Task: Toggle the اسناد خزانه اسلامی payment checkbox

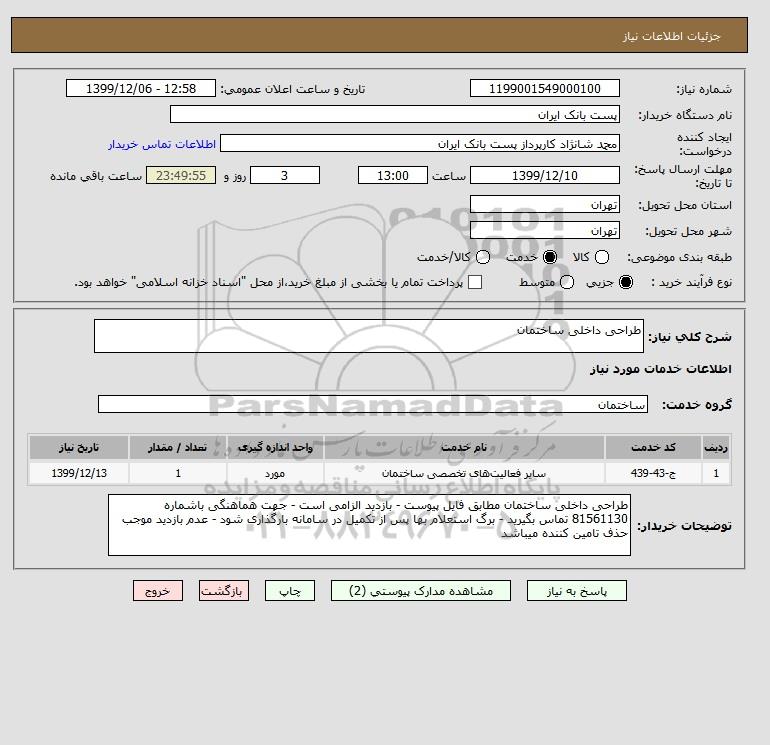Action: click(475, 282)
